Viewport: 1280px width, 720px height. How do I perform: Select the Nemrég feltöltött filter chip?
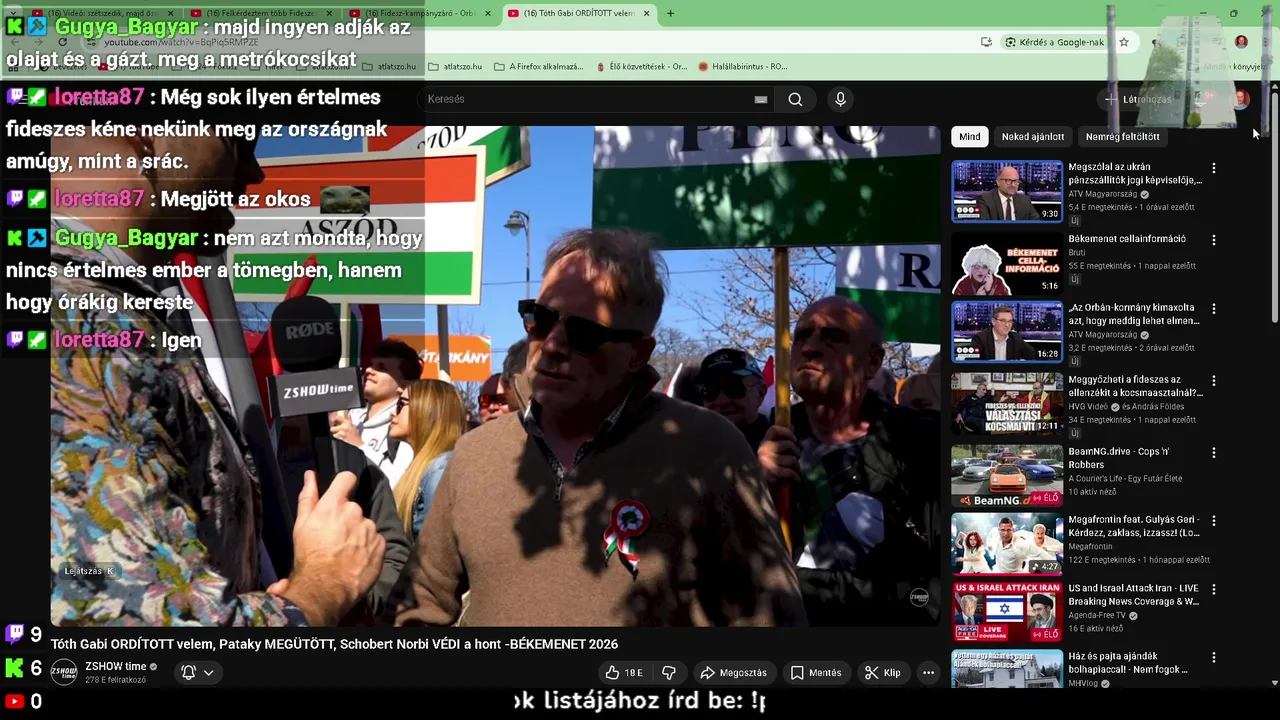[1122, 136]
